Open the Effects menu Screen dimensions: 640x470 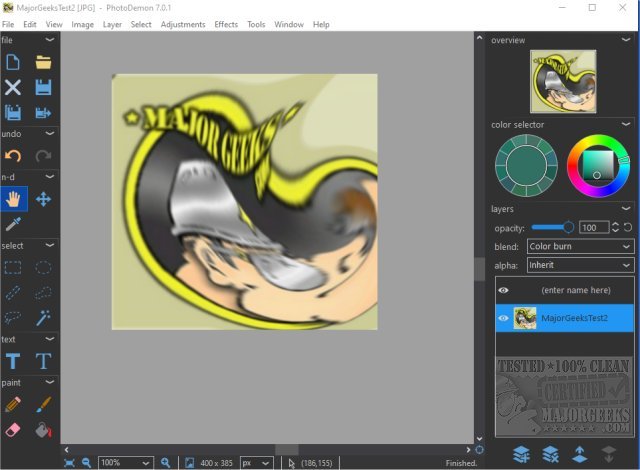[226, 23]
